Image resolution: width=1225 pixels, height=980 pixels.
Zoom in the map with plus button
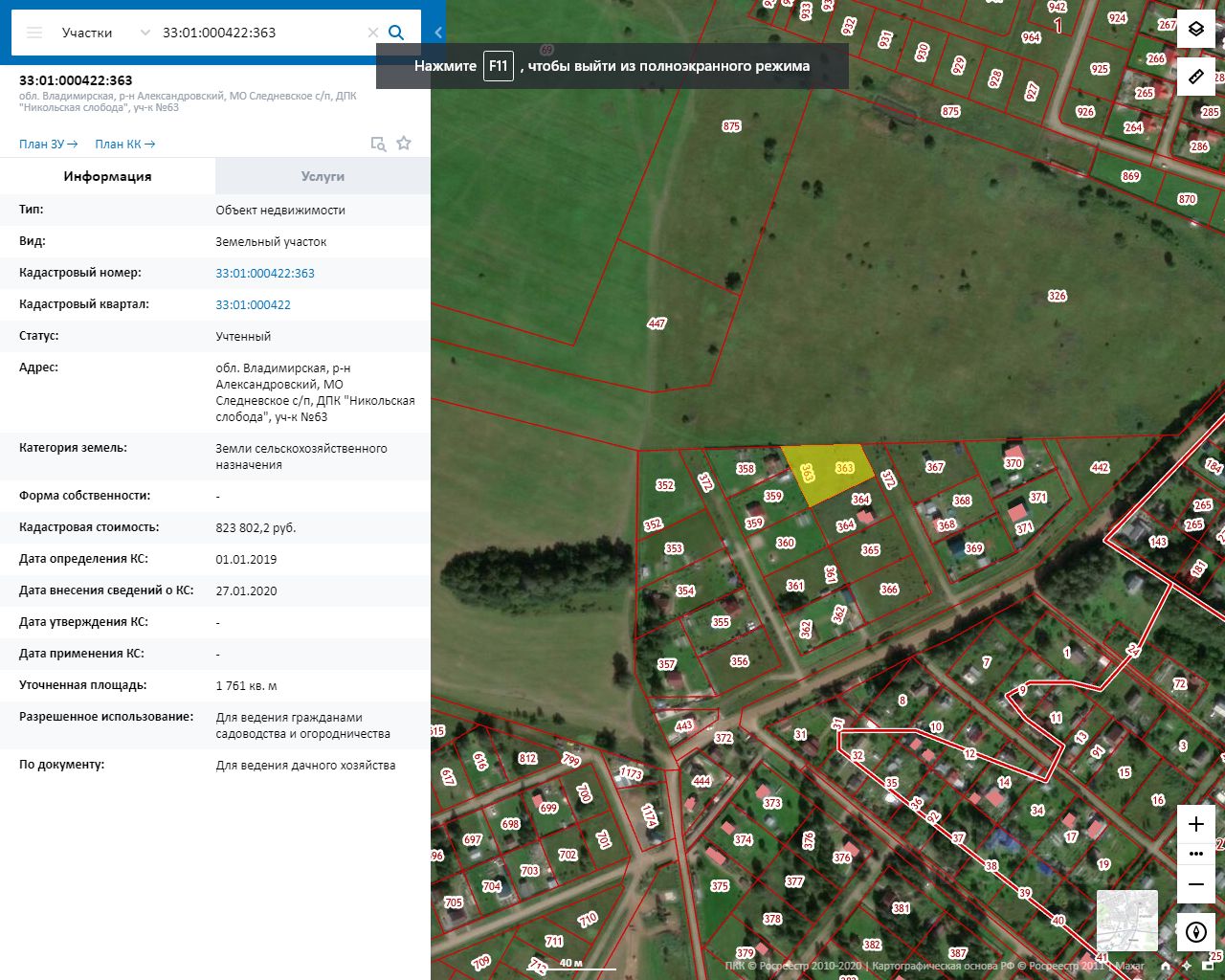tap(1196, 824)
